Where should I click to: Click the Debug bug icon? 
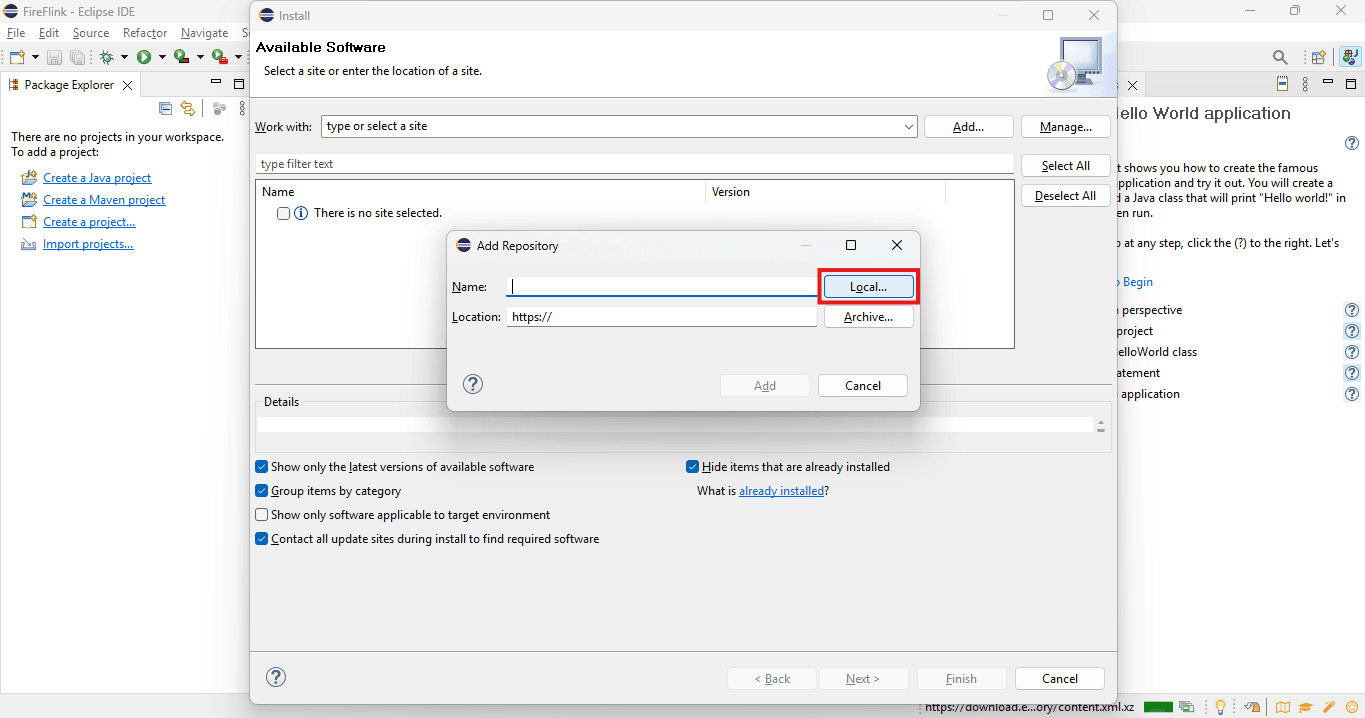106,57
